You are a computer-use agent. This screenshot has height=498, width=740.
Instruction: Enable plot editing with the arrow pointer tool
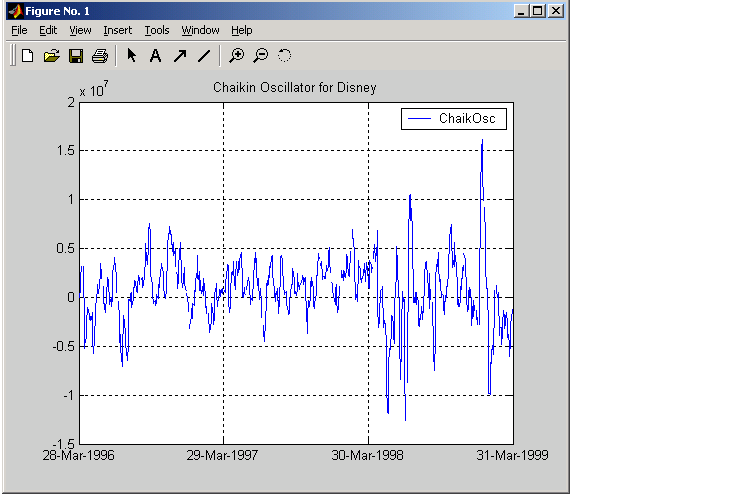coord(132,56)
